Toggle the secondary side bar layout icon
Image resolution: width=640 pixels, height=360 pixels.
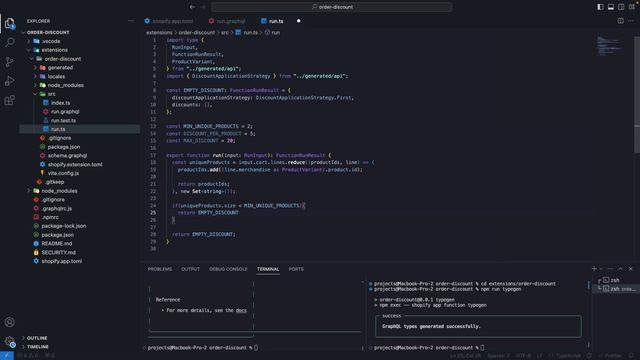621,7
